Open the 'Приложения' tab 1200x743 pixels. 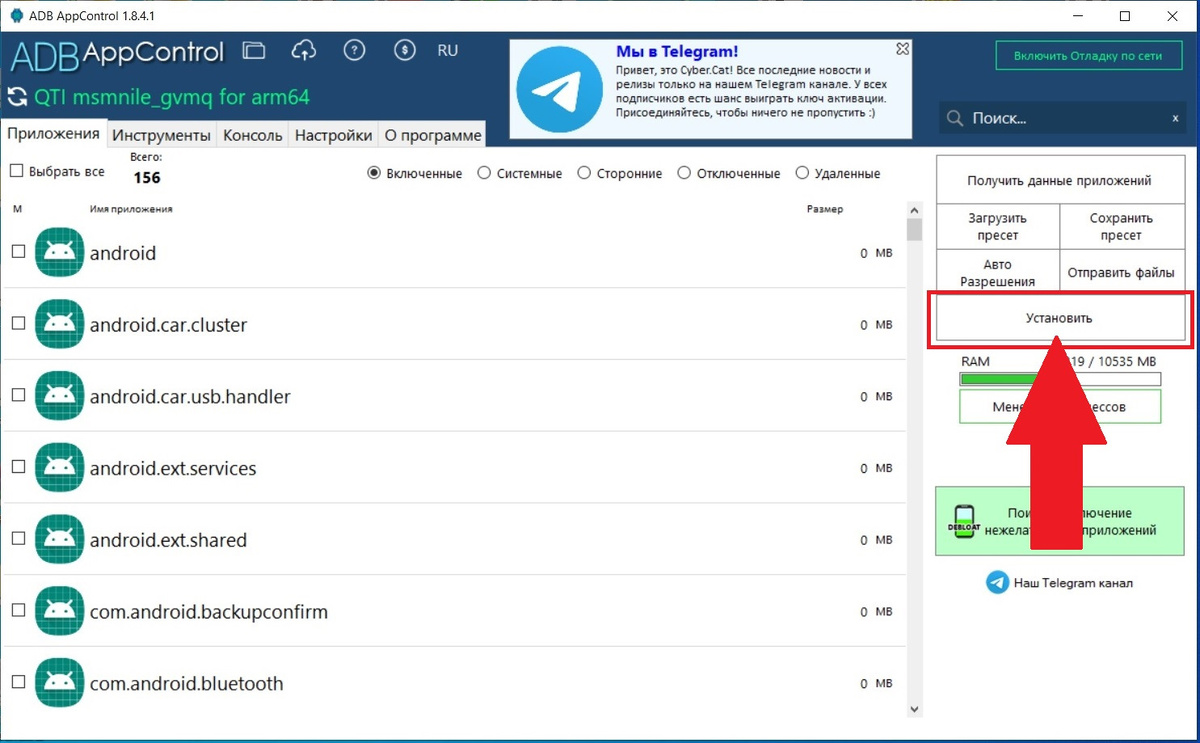point(53,134)
